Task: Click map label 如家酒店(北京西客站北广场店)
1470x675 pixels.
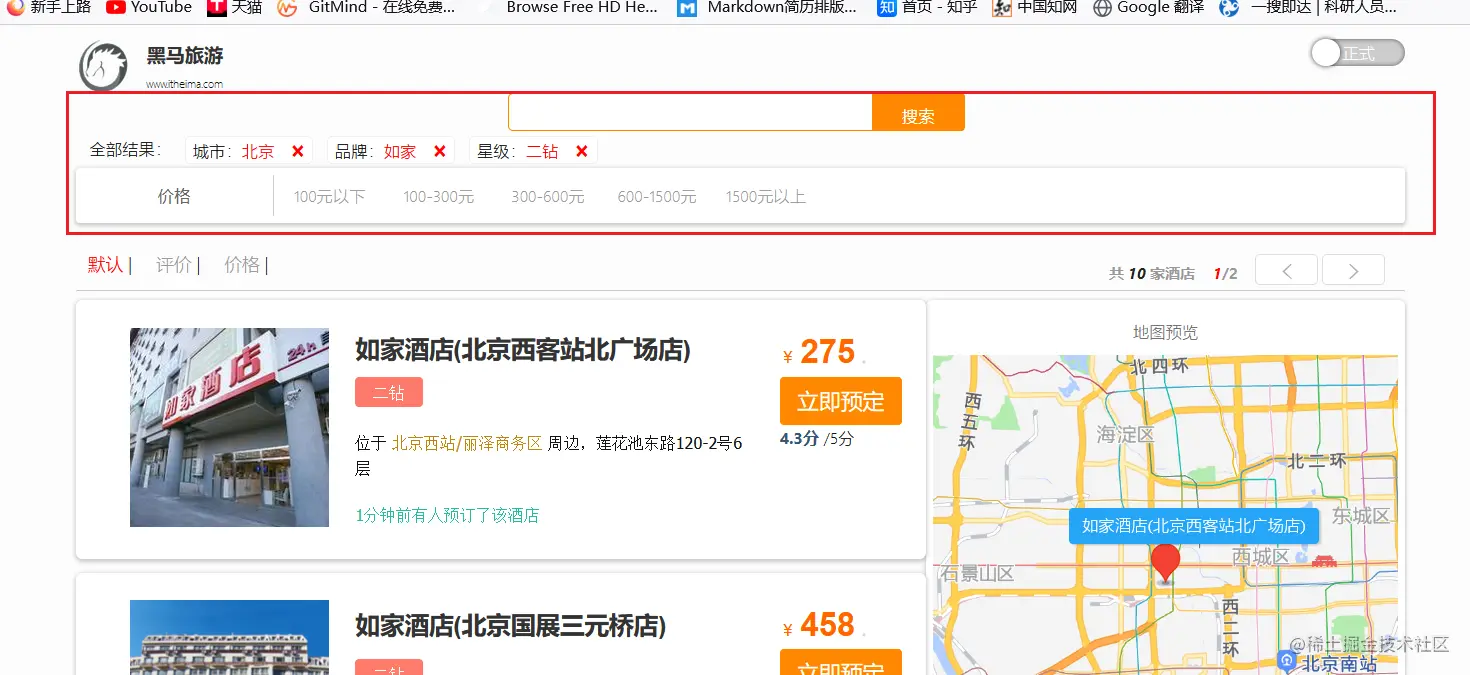Action: pyautogui.click(x=1194, y=526)
